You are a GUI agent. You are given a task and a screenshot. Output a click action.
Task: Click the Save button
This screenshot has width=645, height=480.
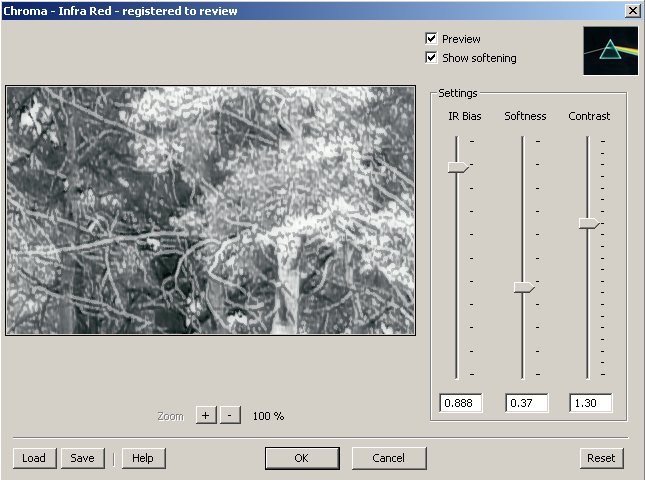tap(83, 458)
